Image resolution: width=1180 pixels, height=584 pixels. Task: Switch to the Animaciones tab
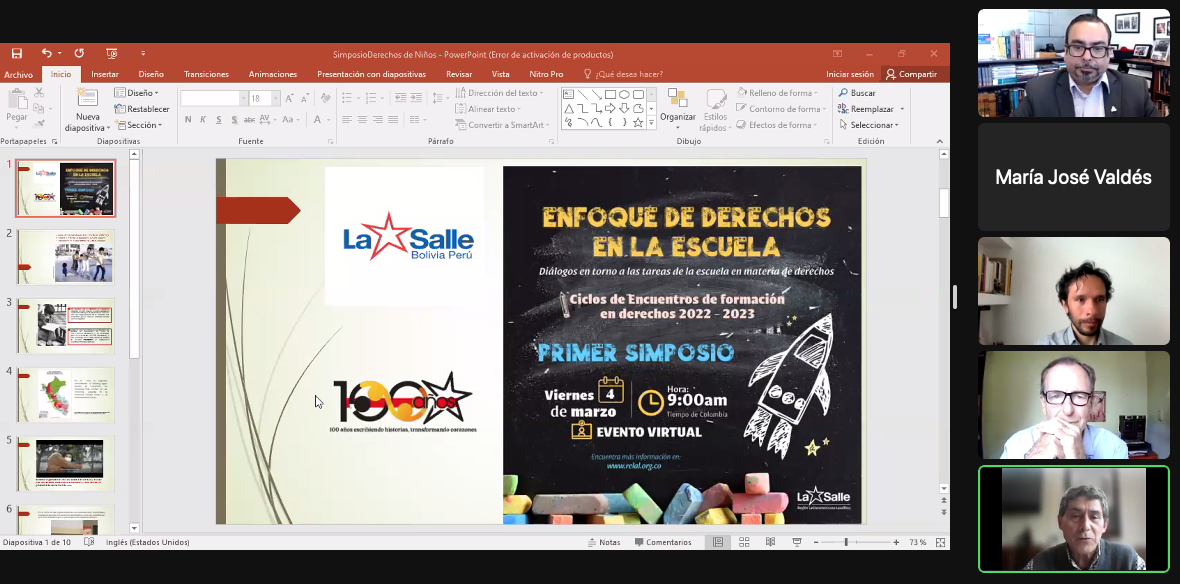[x=272, y=75]
